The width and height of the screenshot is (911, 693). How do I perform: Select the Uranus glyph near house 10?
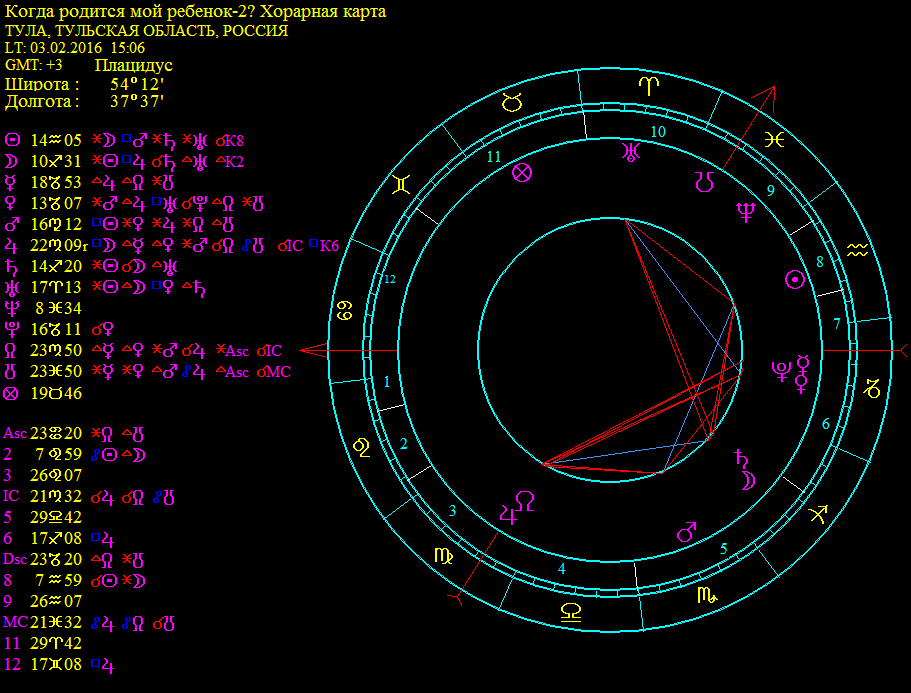630,152
